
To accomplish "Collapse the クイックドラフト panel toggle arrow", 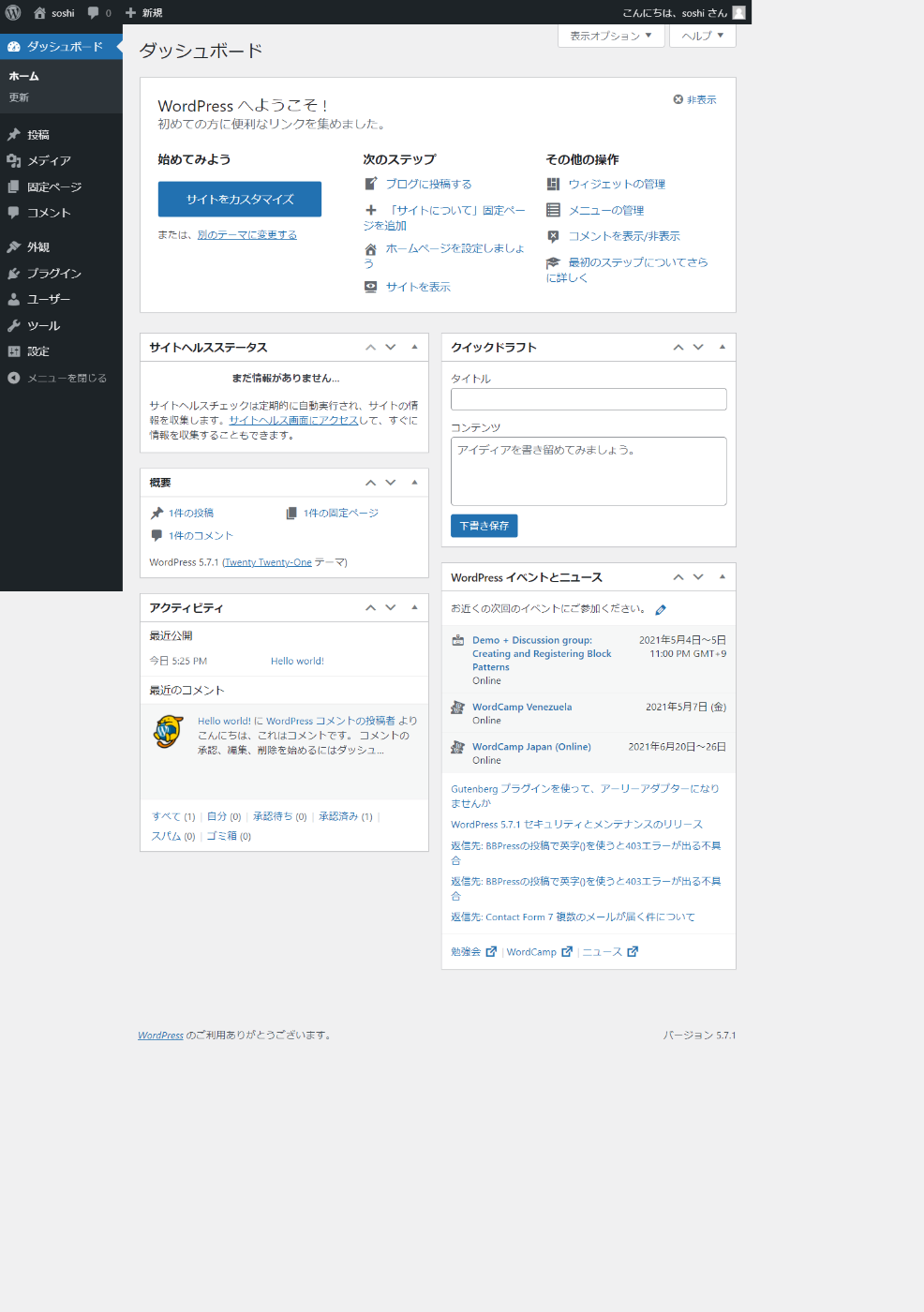I will point(722,347).
